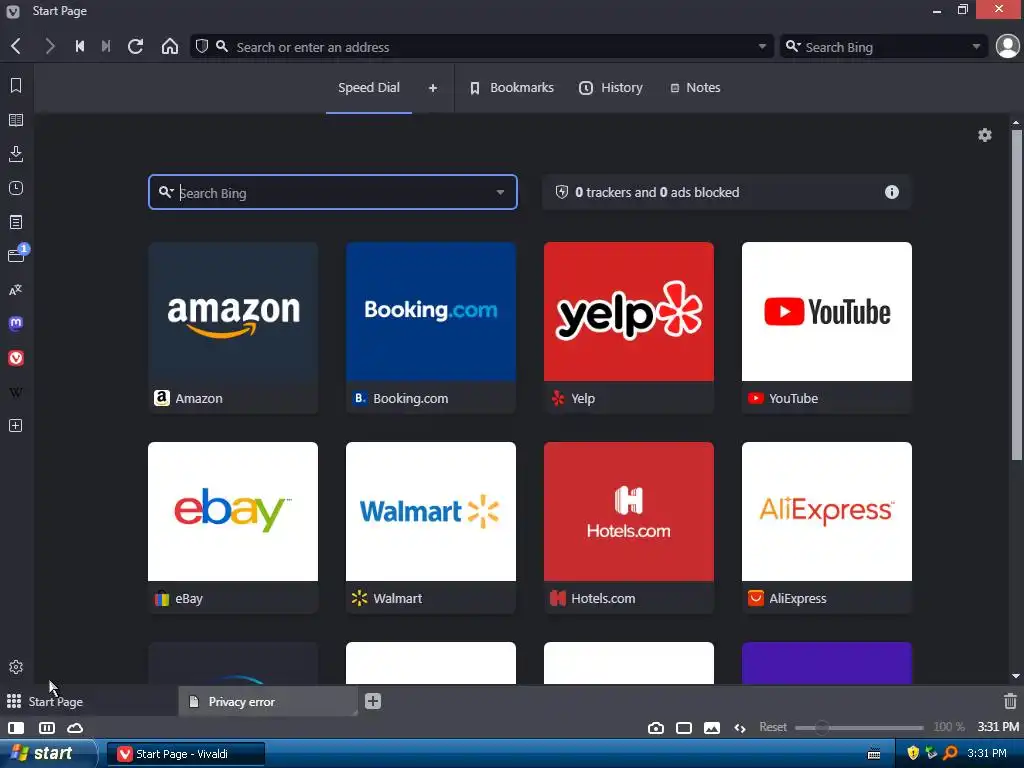
Task: Add a new Speed Dial group
Action: click(432, 88)
